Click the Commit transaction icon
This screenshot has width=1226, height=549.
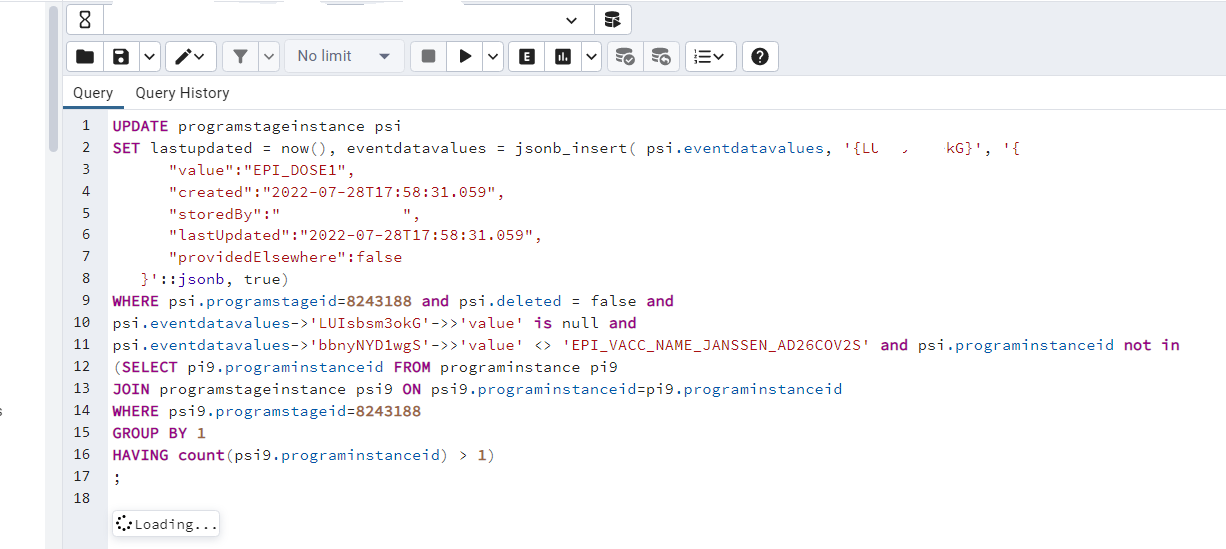(x=625, y=57)
